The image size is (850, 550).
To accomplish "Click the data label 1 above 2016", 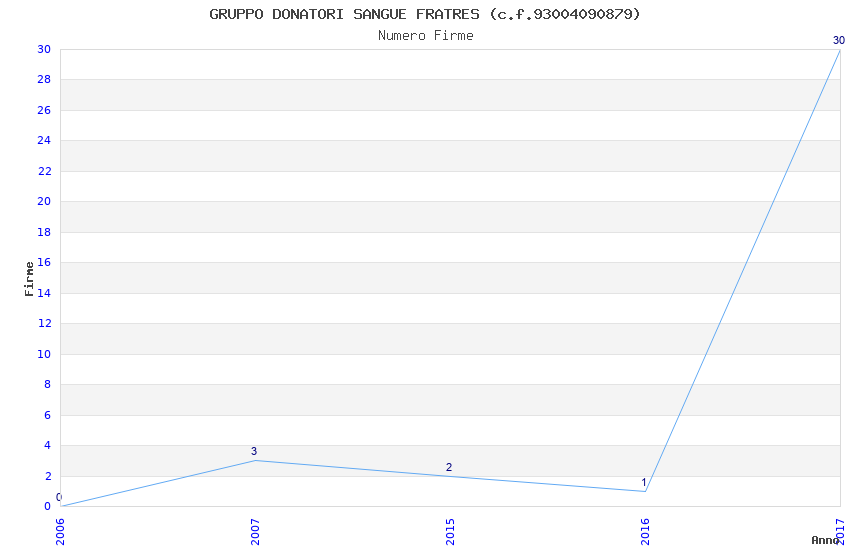I will 644,482.
